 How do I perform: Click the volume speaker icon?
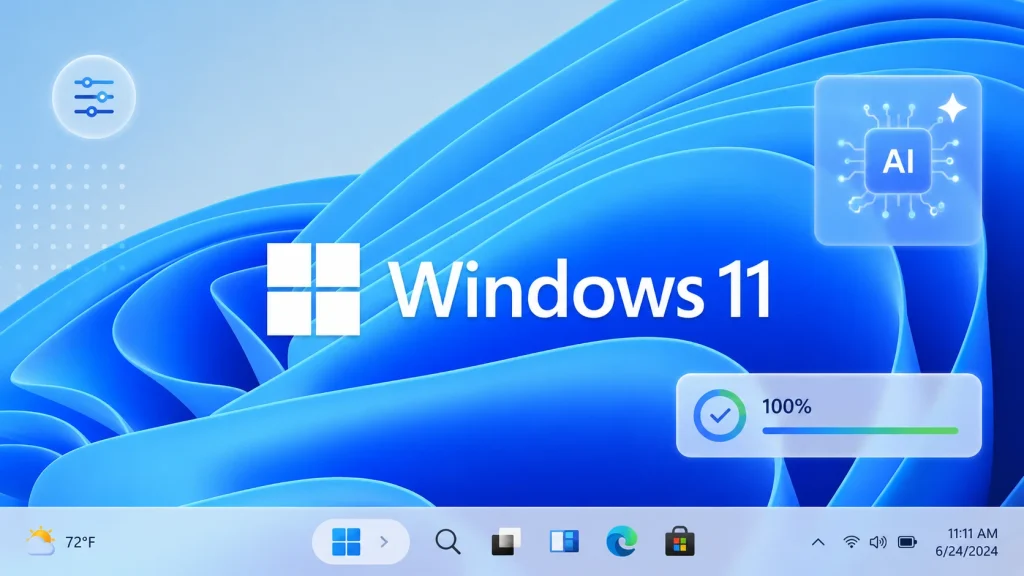click(878, 541)
